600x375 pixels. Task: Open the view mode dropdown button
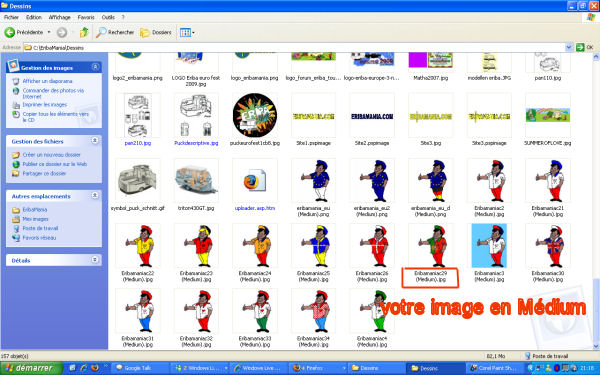187,33
